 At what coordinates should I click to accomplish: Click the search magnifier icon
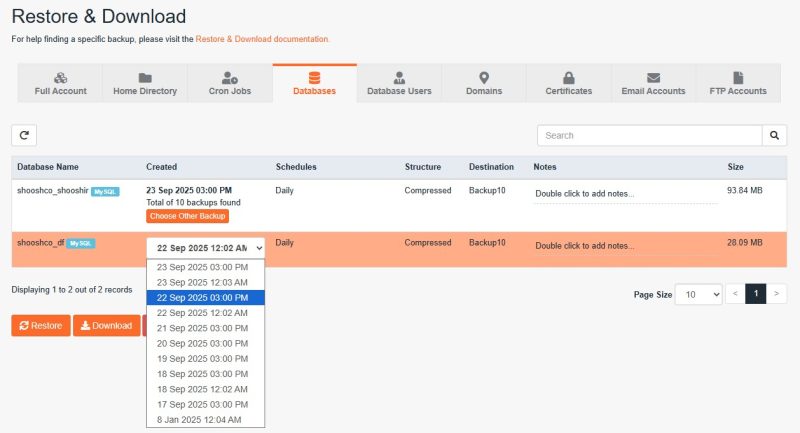click(x=774, y=136)
